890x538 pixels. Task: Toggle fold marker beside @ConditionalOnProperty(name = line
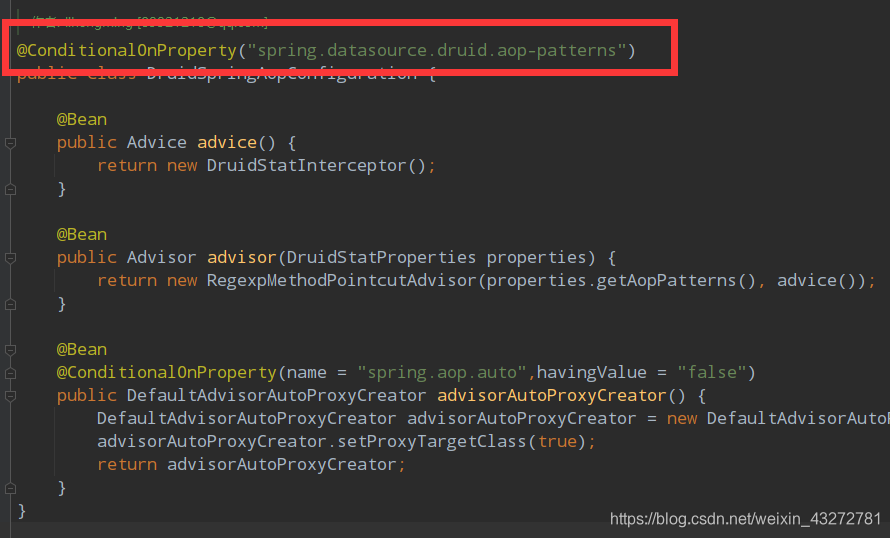point(10,373)
